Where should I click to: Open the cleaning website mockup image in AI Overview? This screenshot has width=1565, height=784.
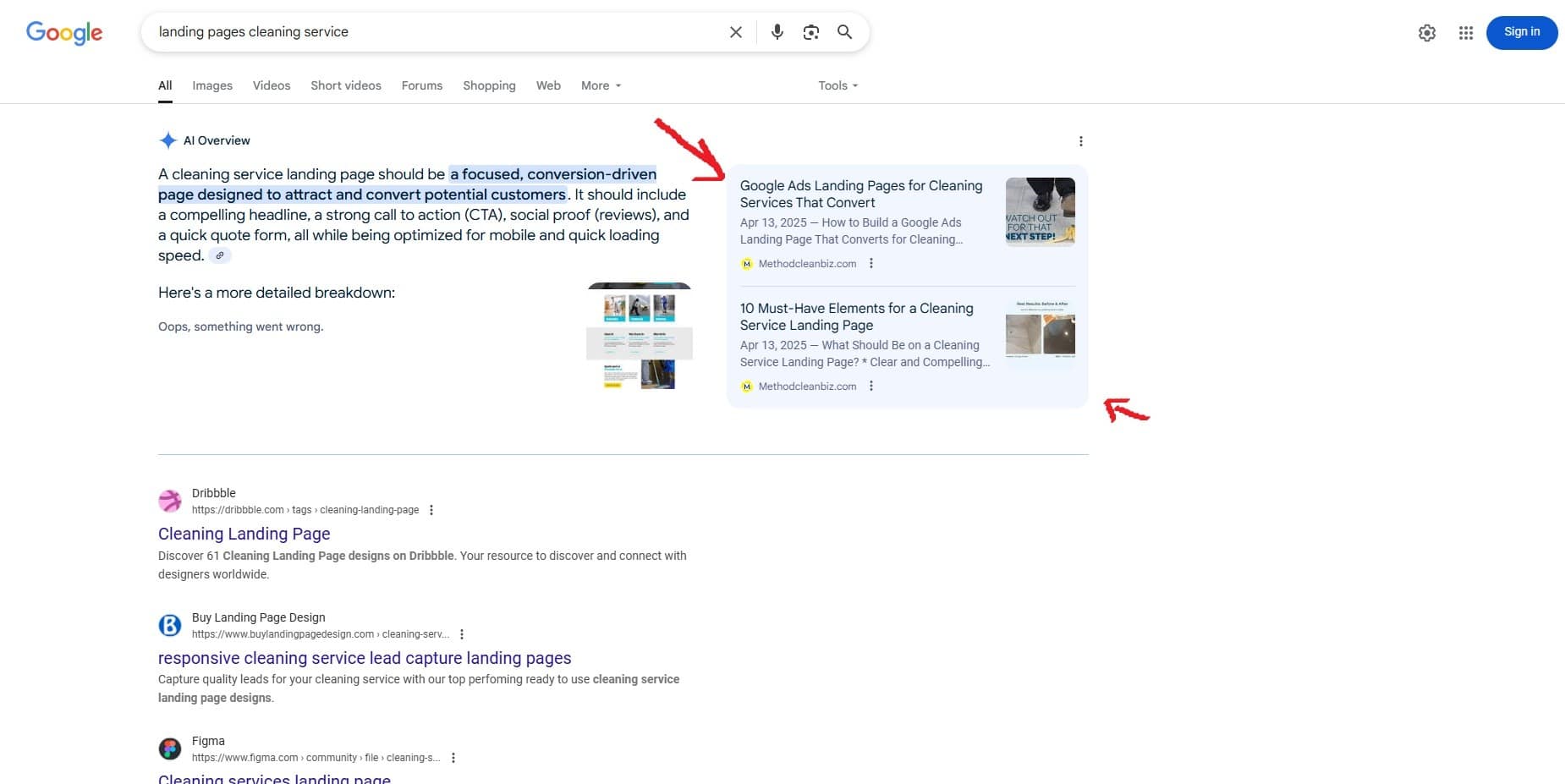click(x=640, y=337)
